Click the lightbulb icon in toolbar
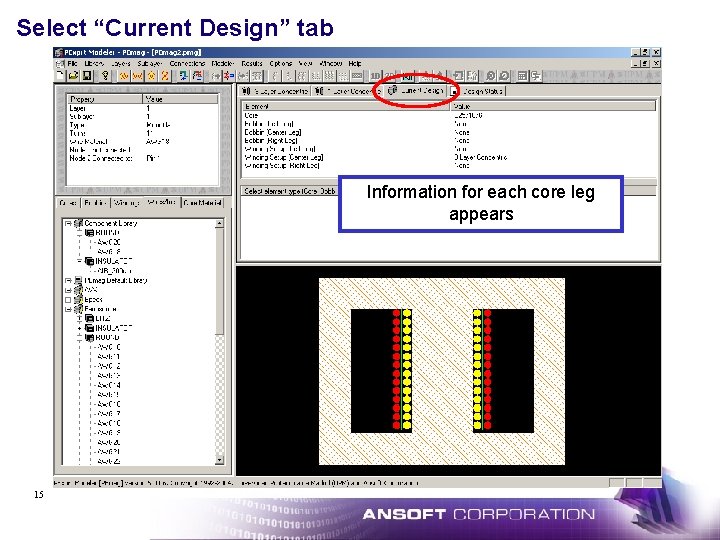Screen dimensions: 720x540 [x=105, y=75]
